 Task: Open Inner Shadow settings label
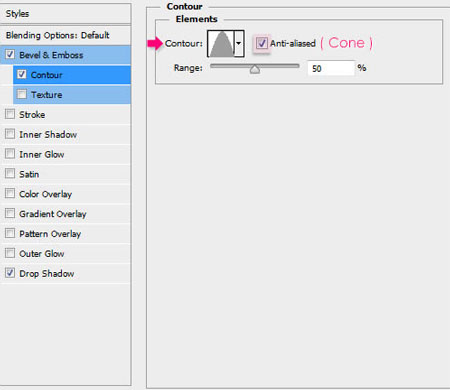(x=48, y=135)
